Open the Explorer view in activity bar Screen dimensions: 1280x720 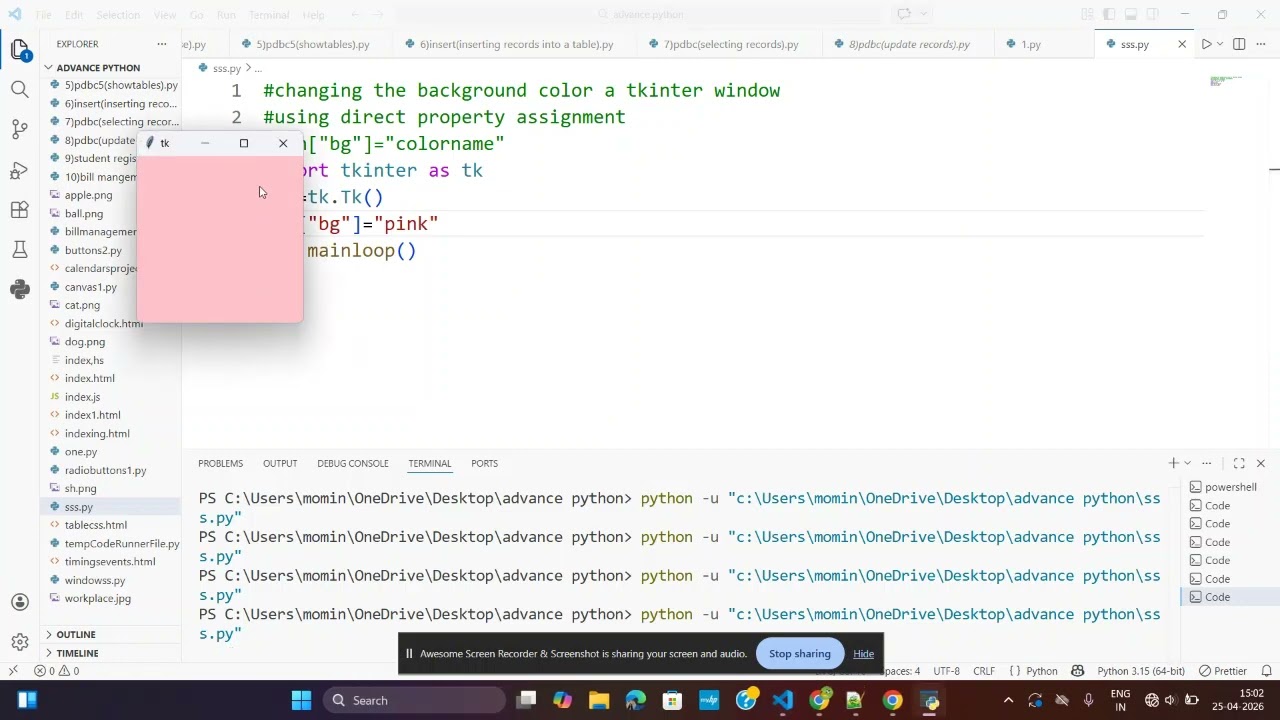pyautogui.click(x=20, y=50)
